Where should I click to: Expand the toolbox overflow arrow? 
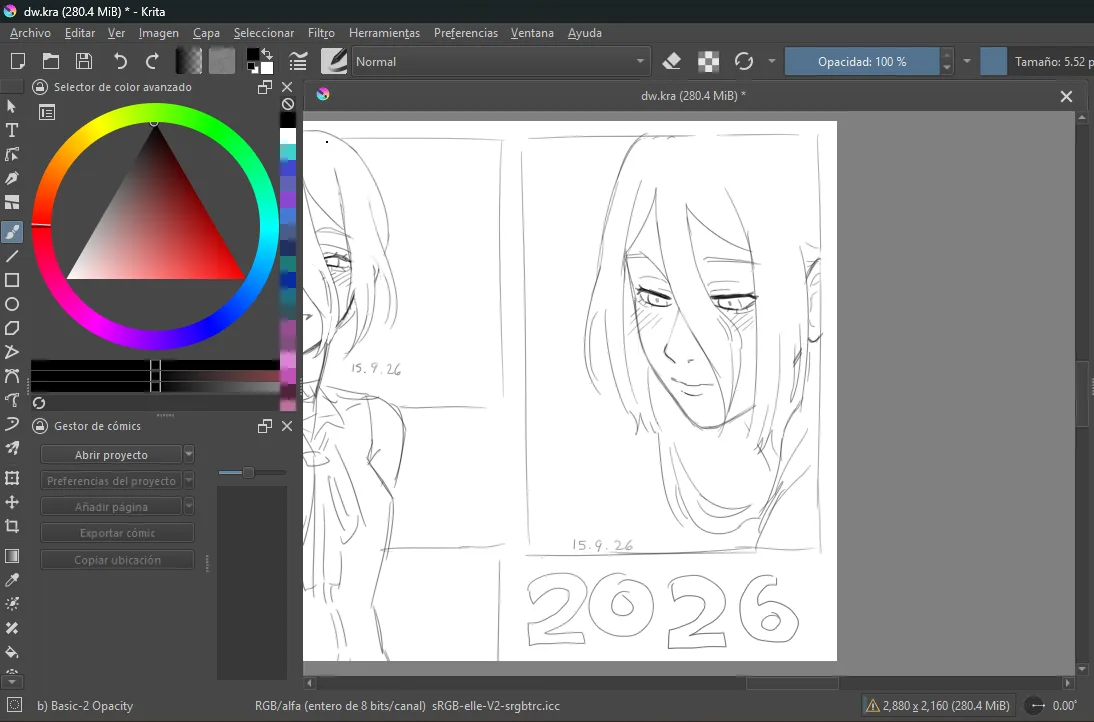click(x=12, y=681)
